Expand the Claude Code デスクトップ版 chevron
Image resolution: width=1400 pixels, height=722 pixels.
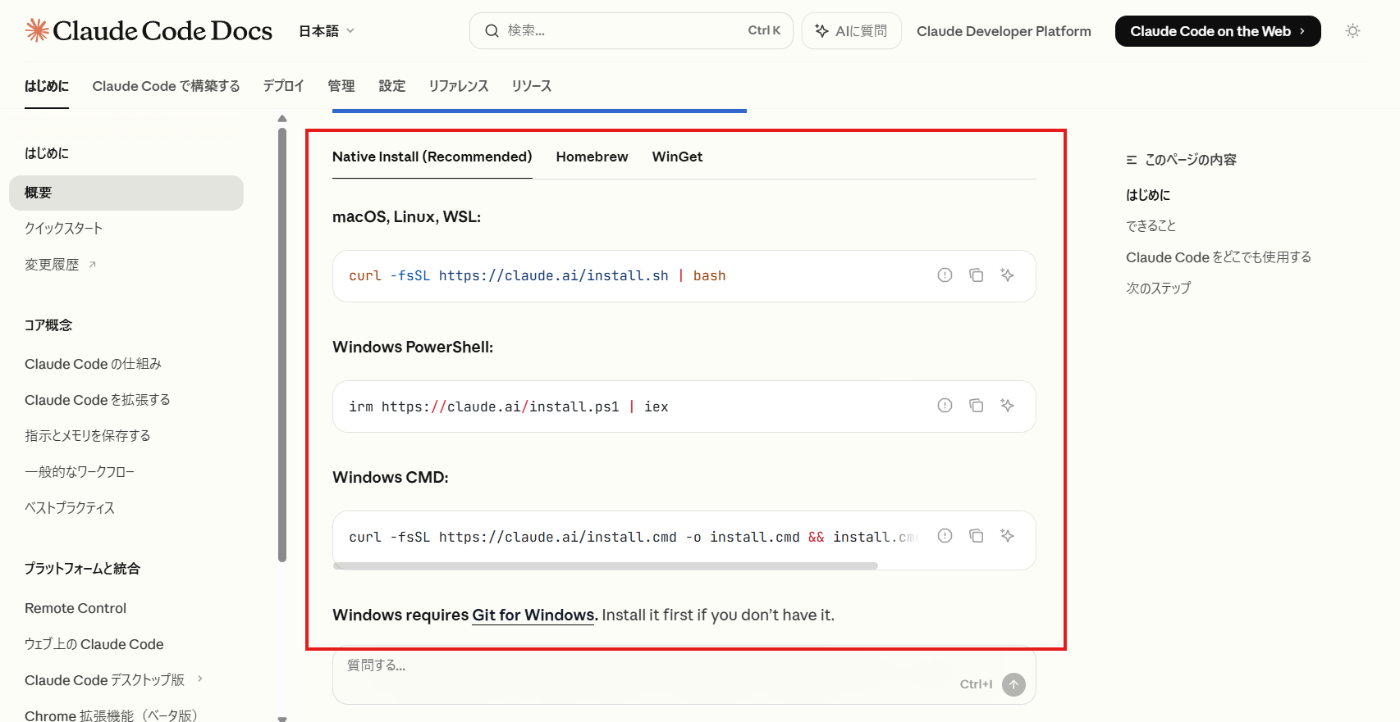(x=200, y=679)
